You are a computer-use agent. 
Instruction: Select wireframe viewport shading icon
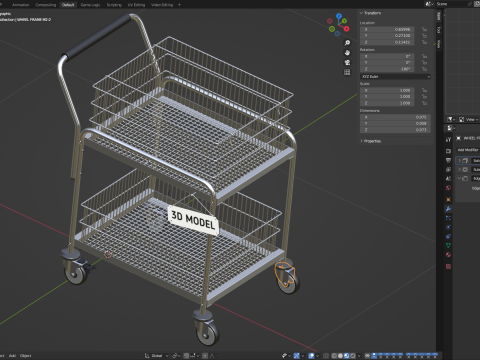pyautogui.click(x=334, y=356)
